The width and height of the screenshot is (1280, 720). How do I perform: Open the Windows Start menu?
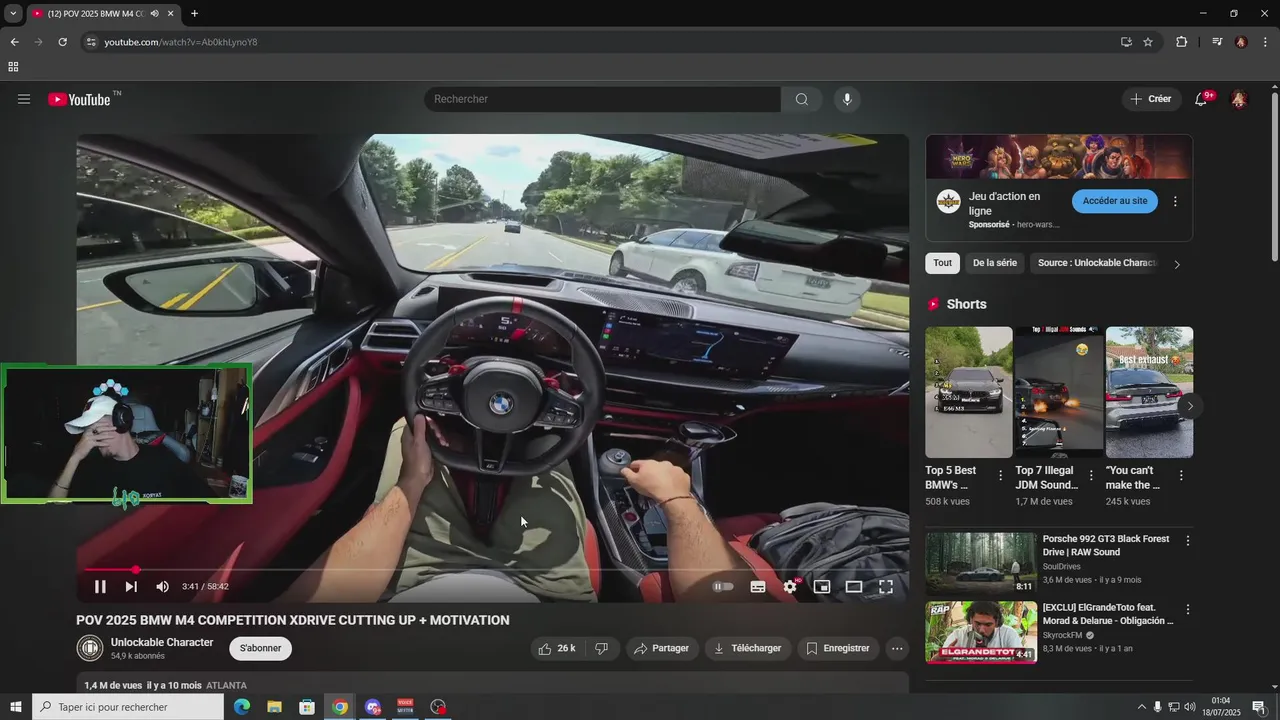(x=15, y=707)
